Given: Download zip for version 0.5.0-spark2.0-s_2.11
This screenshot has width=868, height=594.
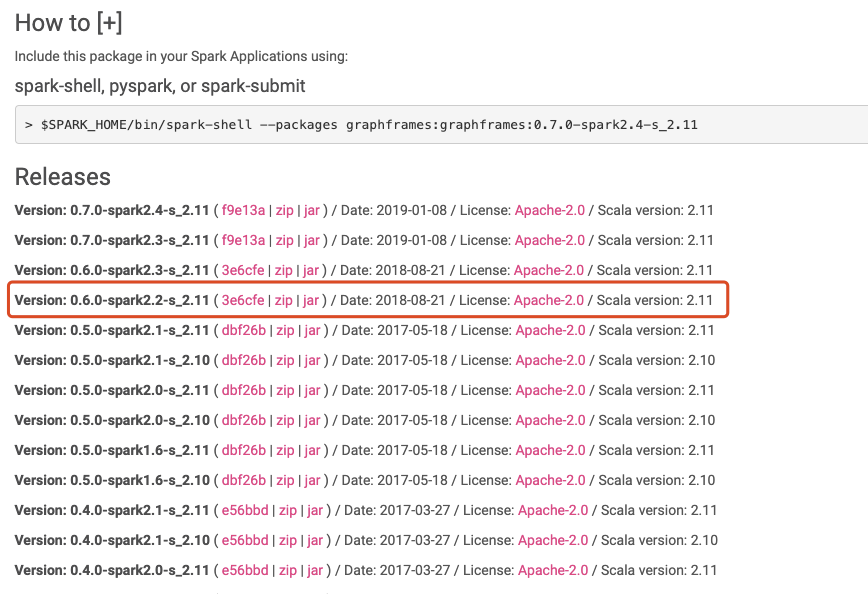Looking at the screenshot, I should [x=285, y=390].
